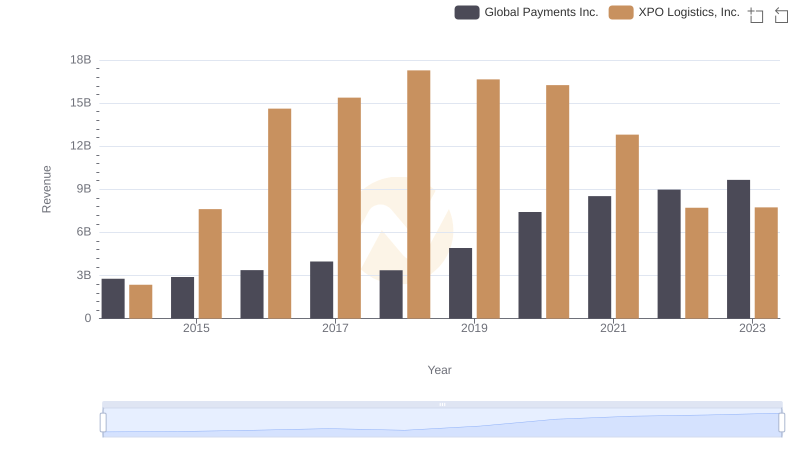
Task: Click the '2021' x-axis label
Action: click(613, 328)
